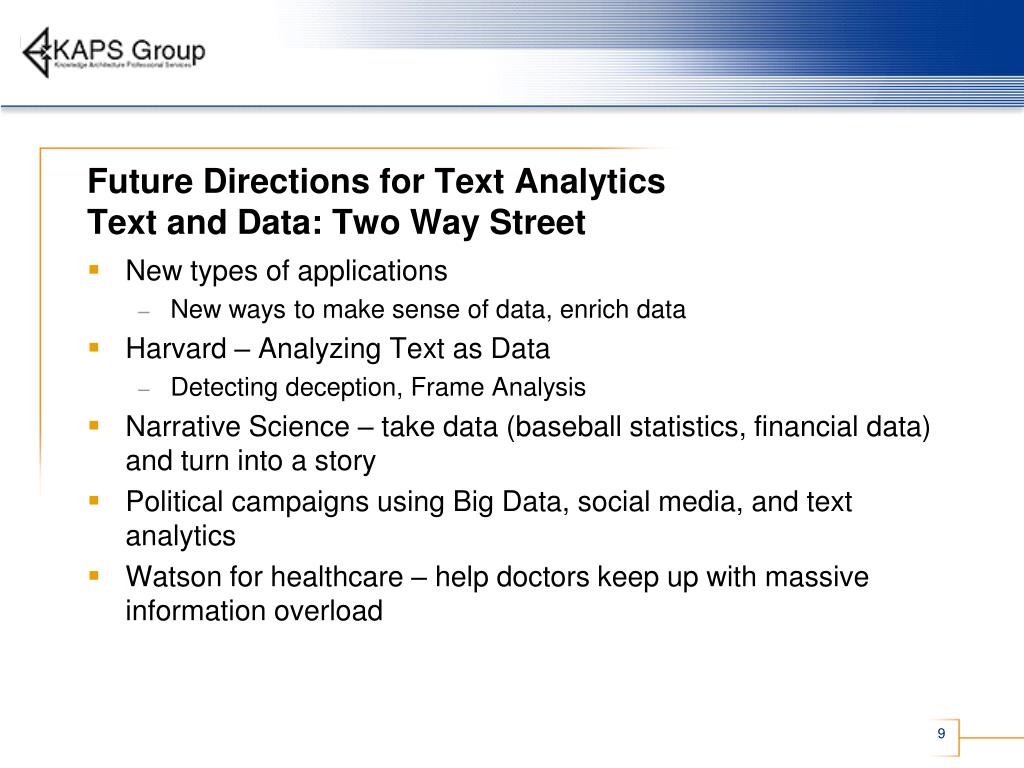Click the yellow bullet beside Narrative Science

click(x=93, y=426)
